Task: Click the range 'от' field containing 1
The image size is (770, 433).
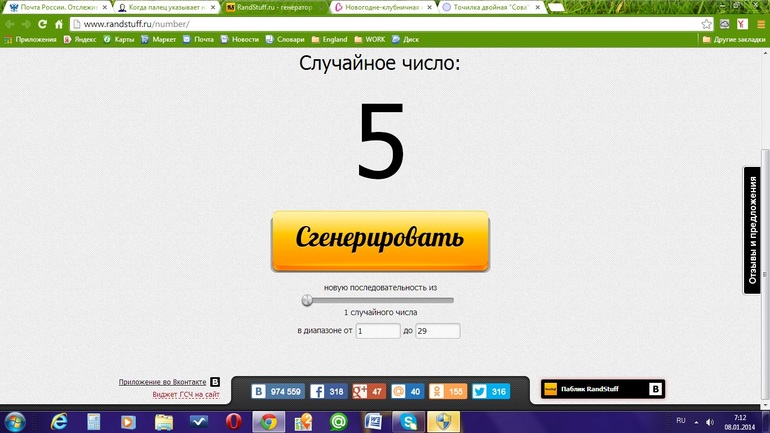Action: 378,331
